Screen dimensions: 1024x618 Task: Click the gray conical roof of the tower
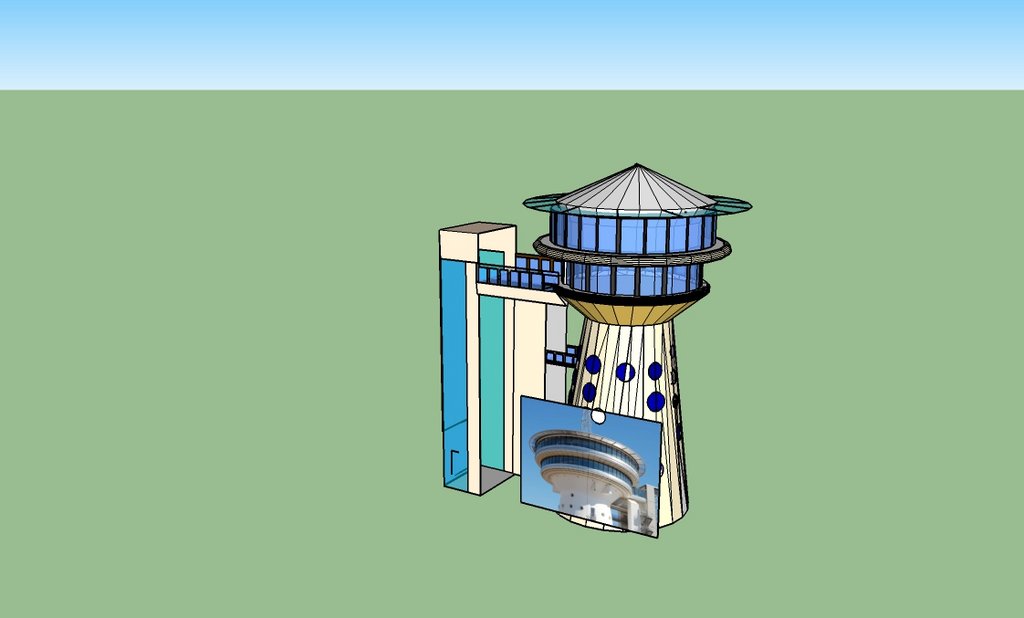(637, 189)
